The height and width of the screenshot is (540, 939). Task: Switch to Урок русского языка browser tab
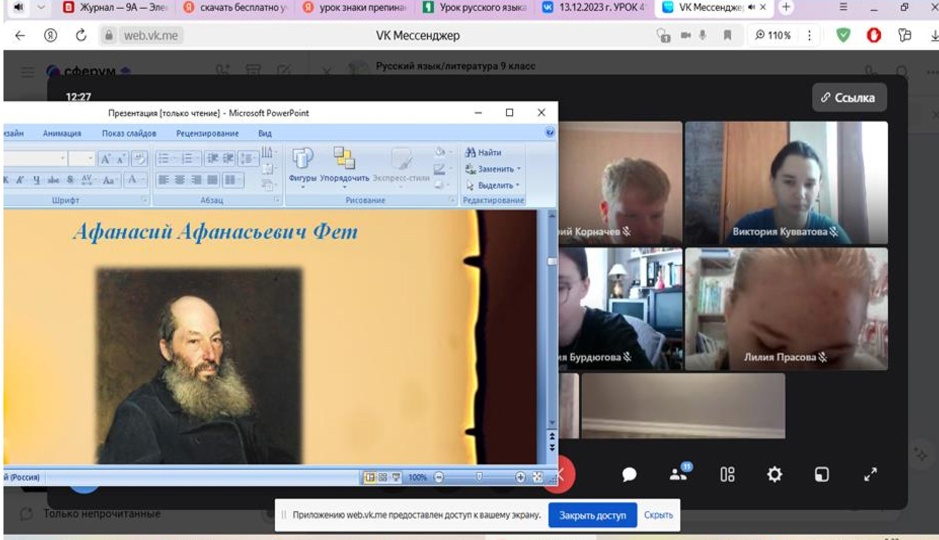point(475,8)
